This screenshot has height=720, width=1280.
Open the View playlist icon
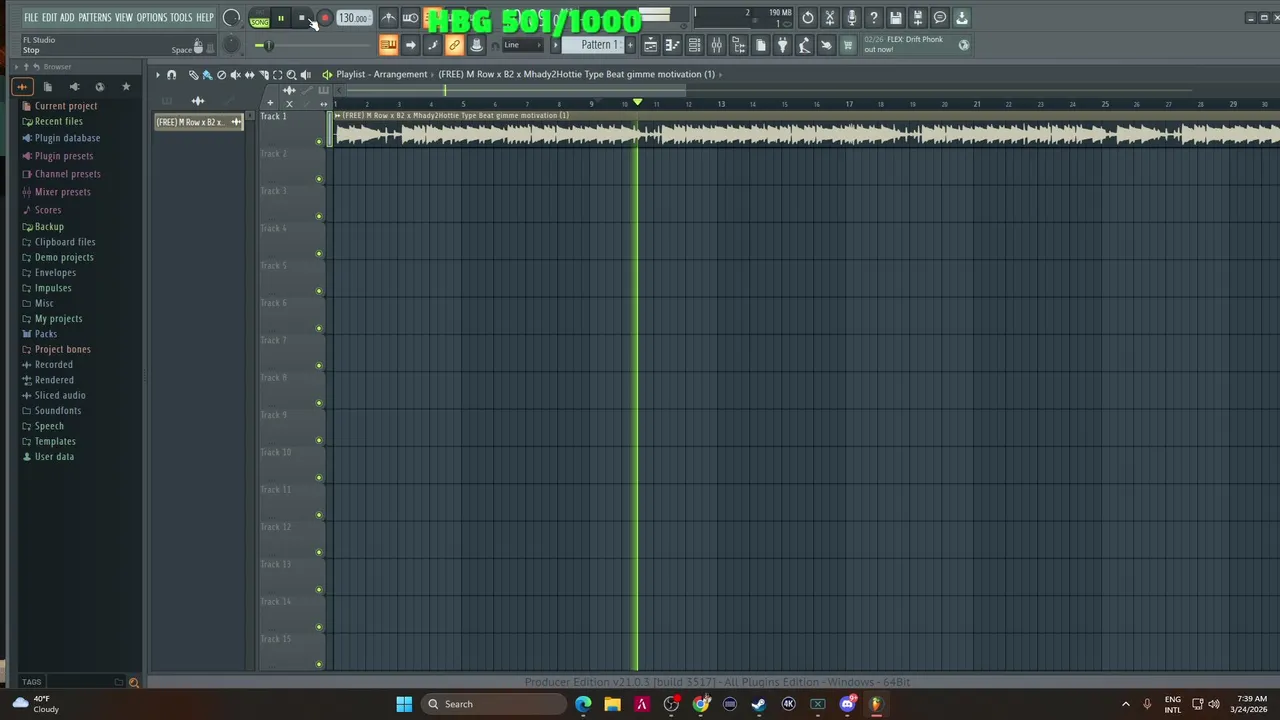click(x=650, y=45)
